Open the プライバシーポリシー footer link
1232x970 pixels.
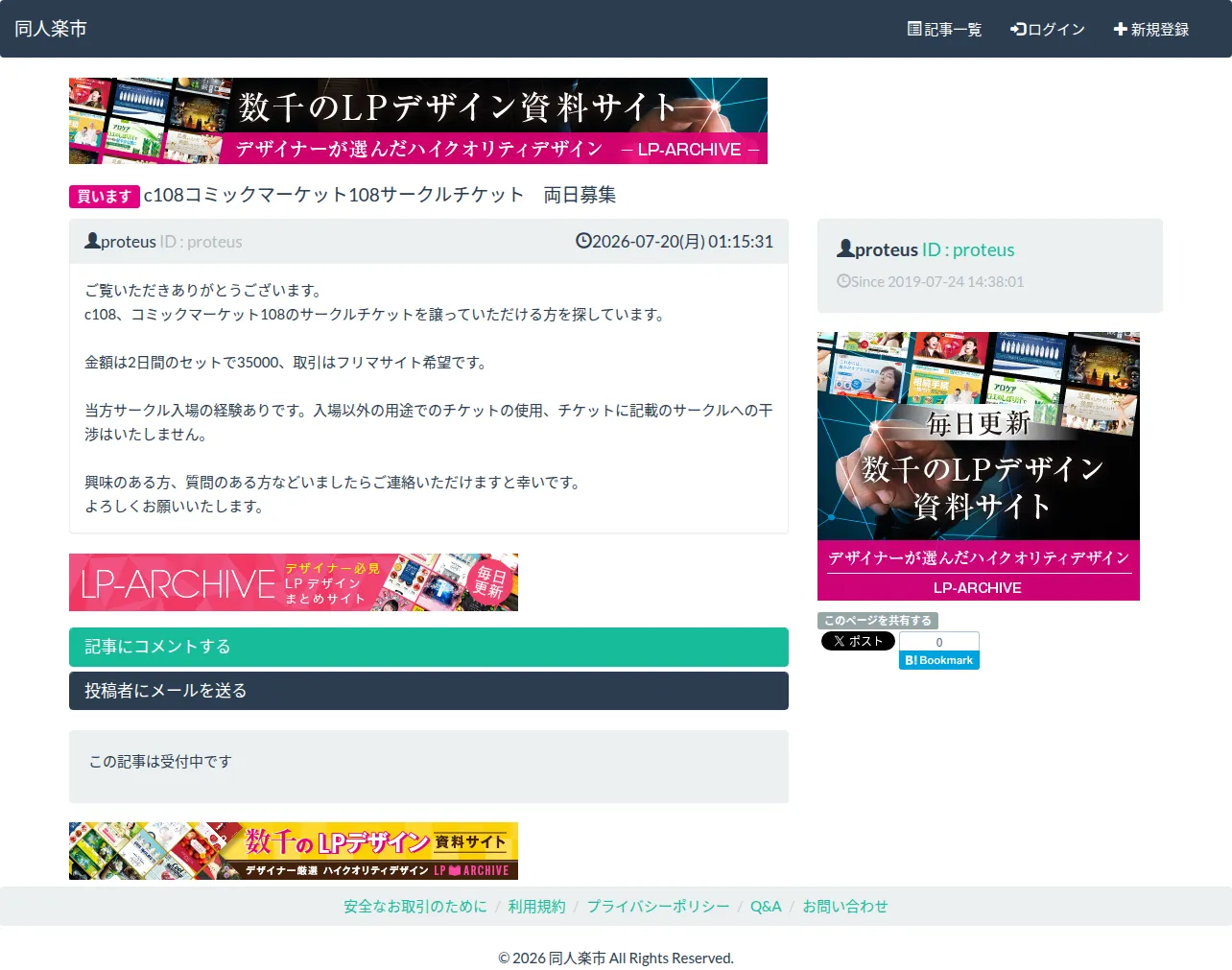(x=658, y=907)
